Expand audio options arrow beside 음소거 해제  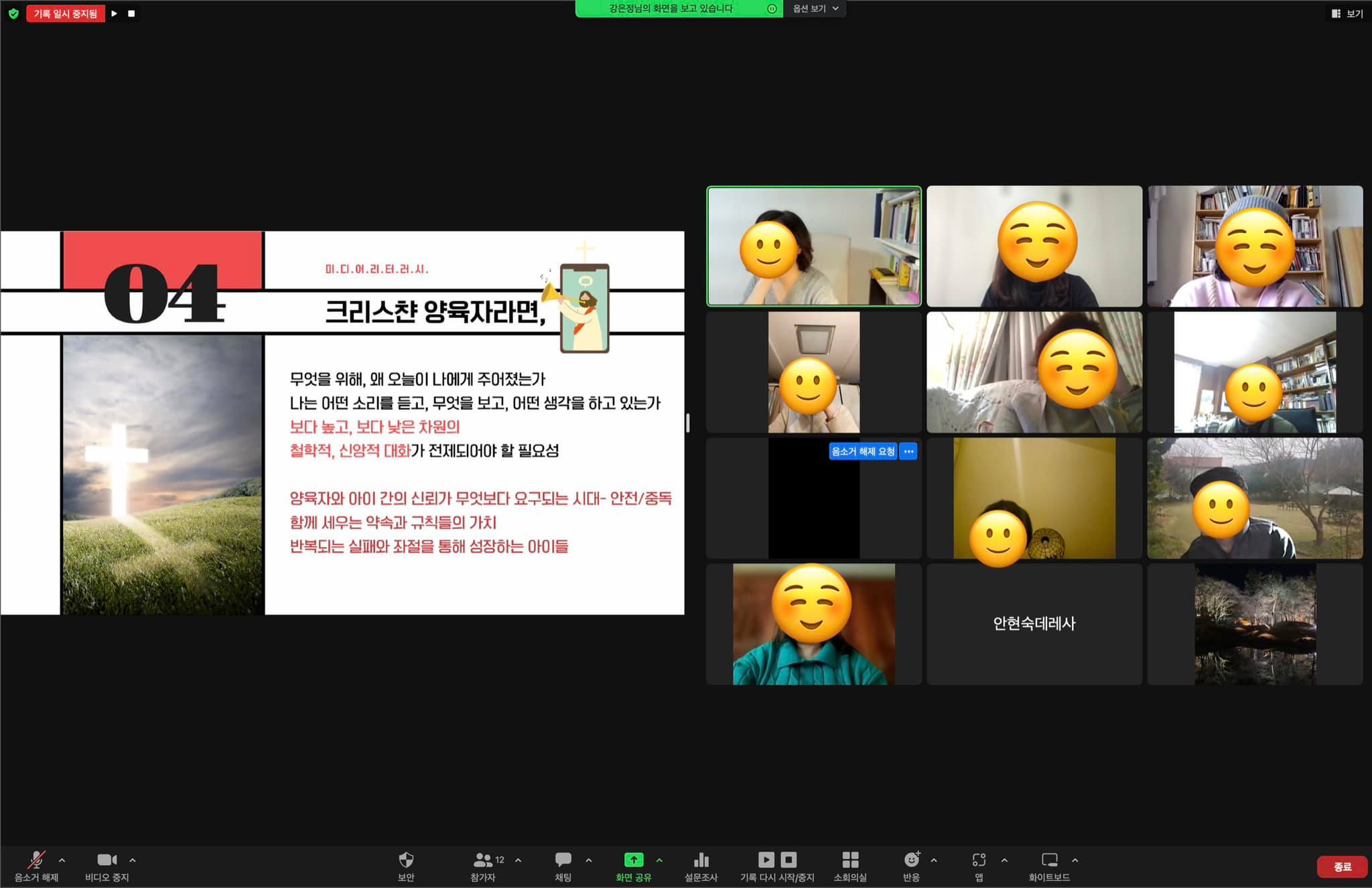click(62, 860)
